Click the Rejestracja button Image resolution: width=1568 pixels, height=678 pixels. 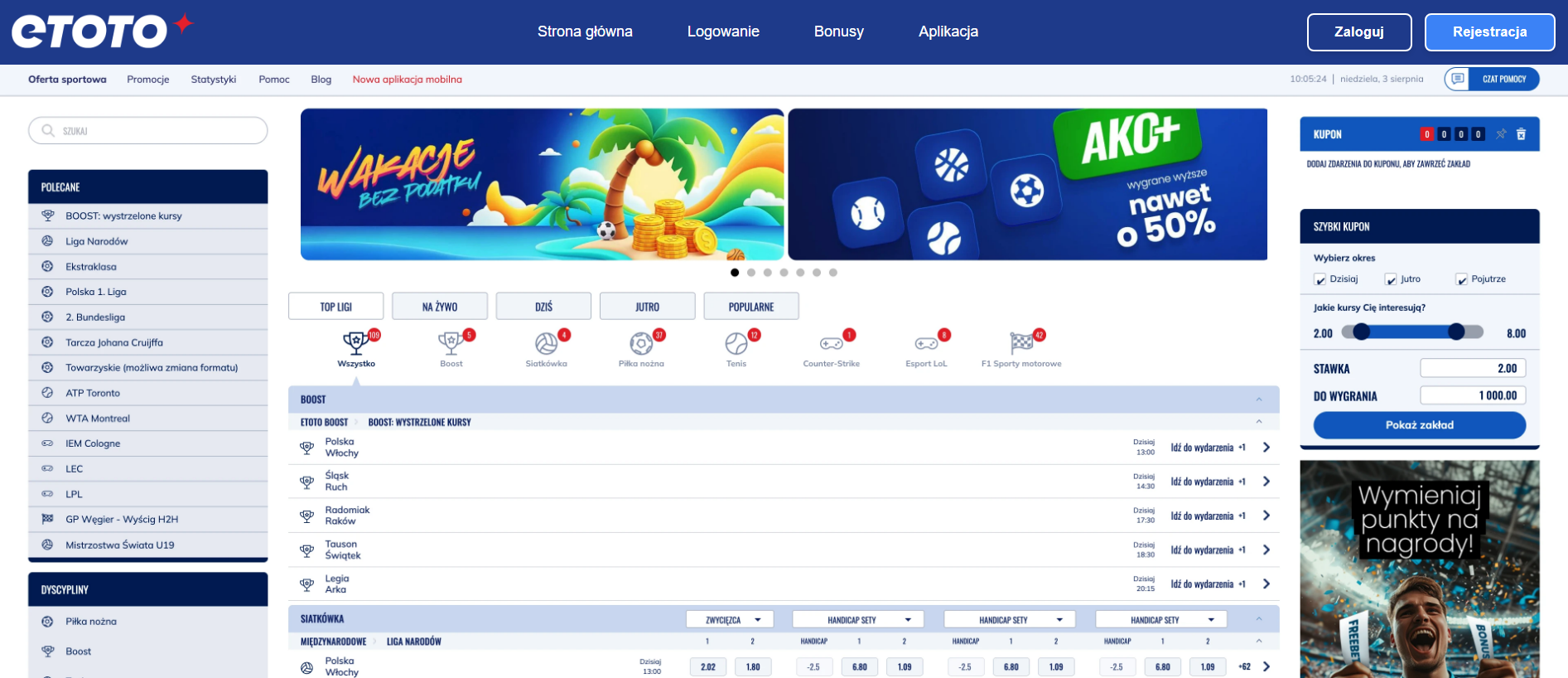[x=1489, y=32]
